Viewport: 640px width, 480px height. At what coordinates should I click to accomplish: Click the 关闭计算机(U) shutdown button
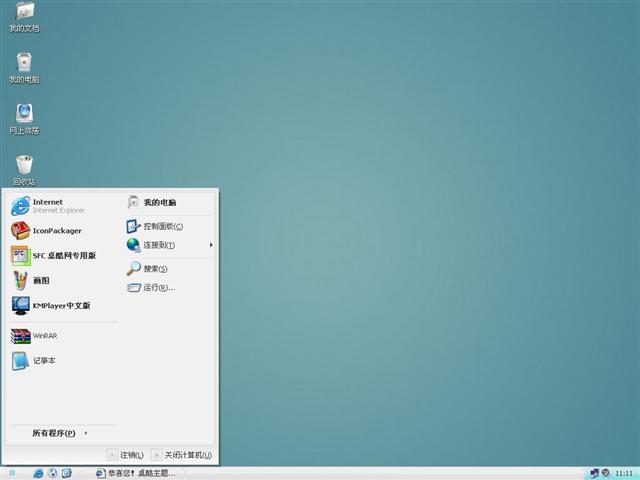182,455
